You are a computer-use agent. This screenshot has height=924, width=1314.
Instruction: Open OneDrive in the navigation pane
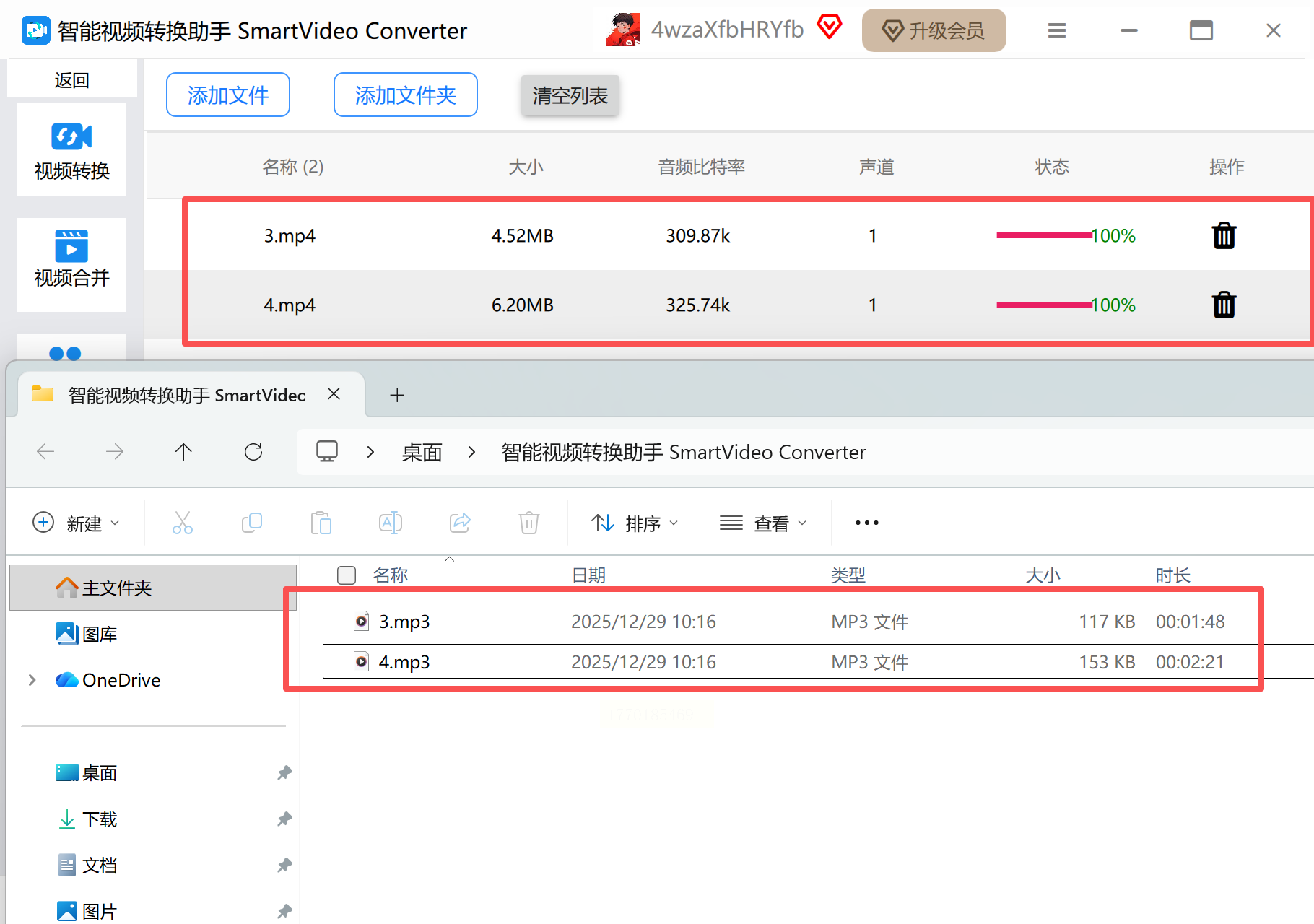tap(108, 680)
